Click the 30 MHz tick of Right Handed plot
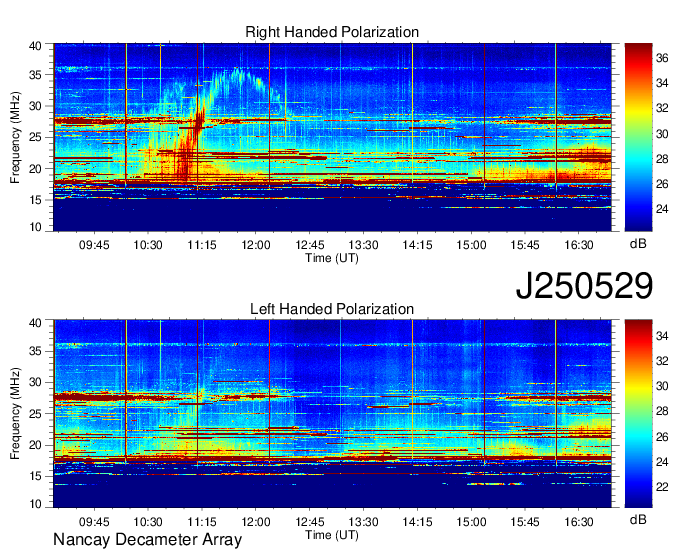 pos(35,106)
